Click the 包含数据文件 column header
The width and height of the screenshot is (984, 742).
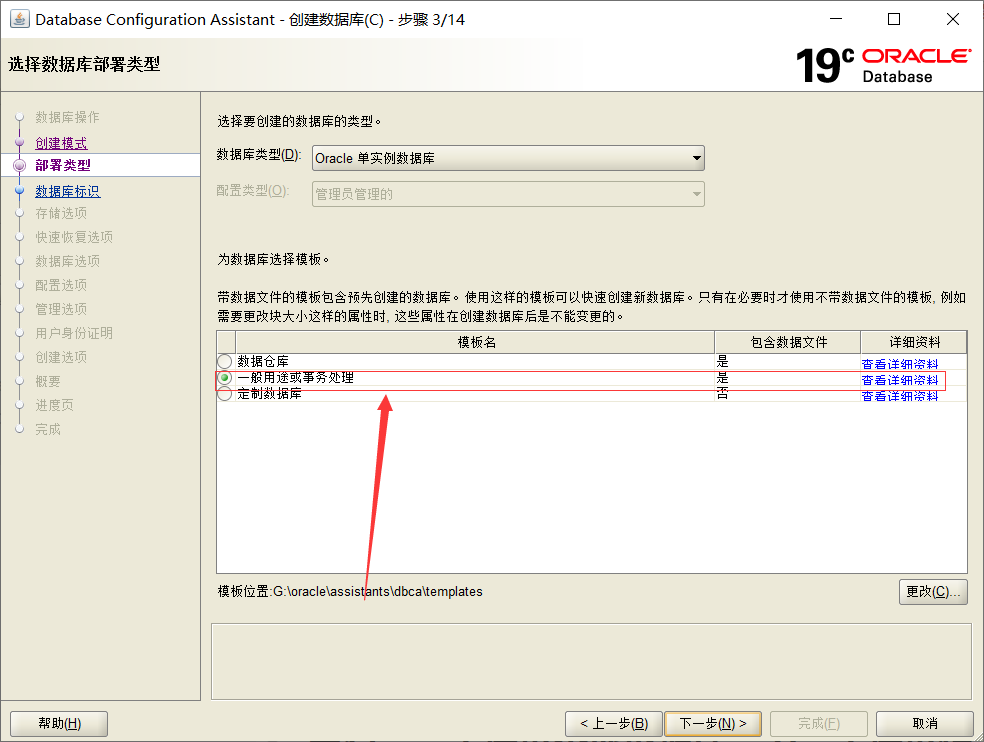pos(788,342)
